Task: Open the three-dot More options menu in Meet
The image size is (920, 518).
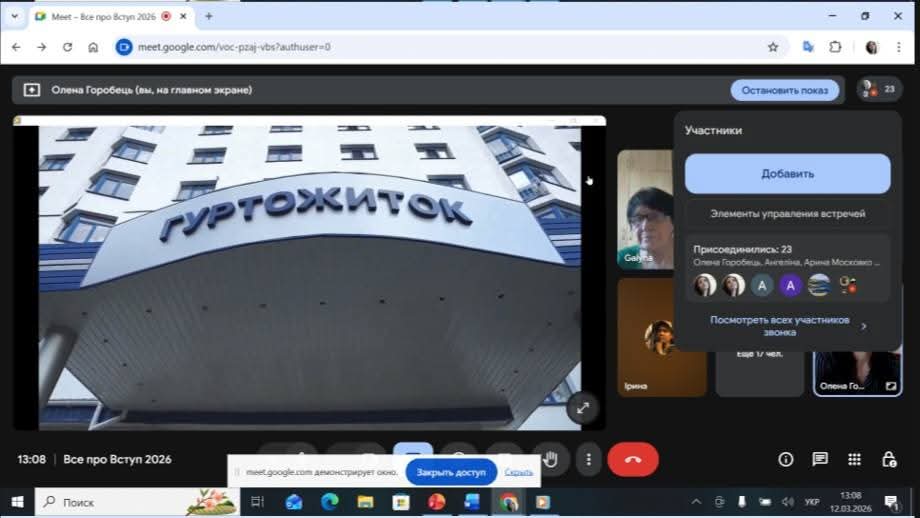Action: pyautogui.click(x=589, y=459)
